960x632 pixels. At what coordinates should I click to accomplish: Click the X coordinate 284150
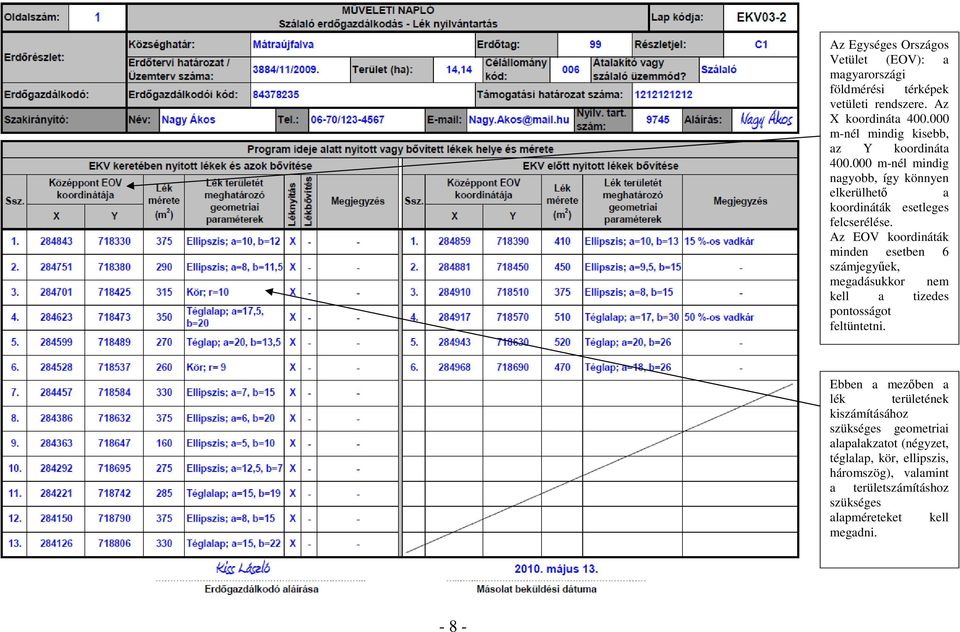click(x=56, y=519)
